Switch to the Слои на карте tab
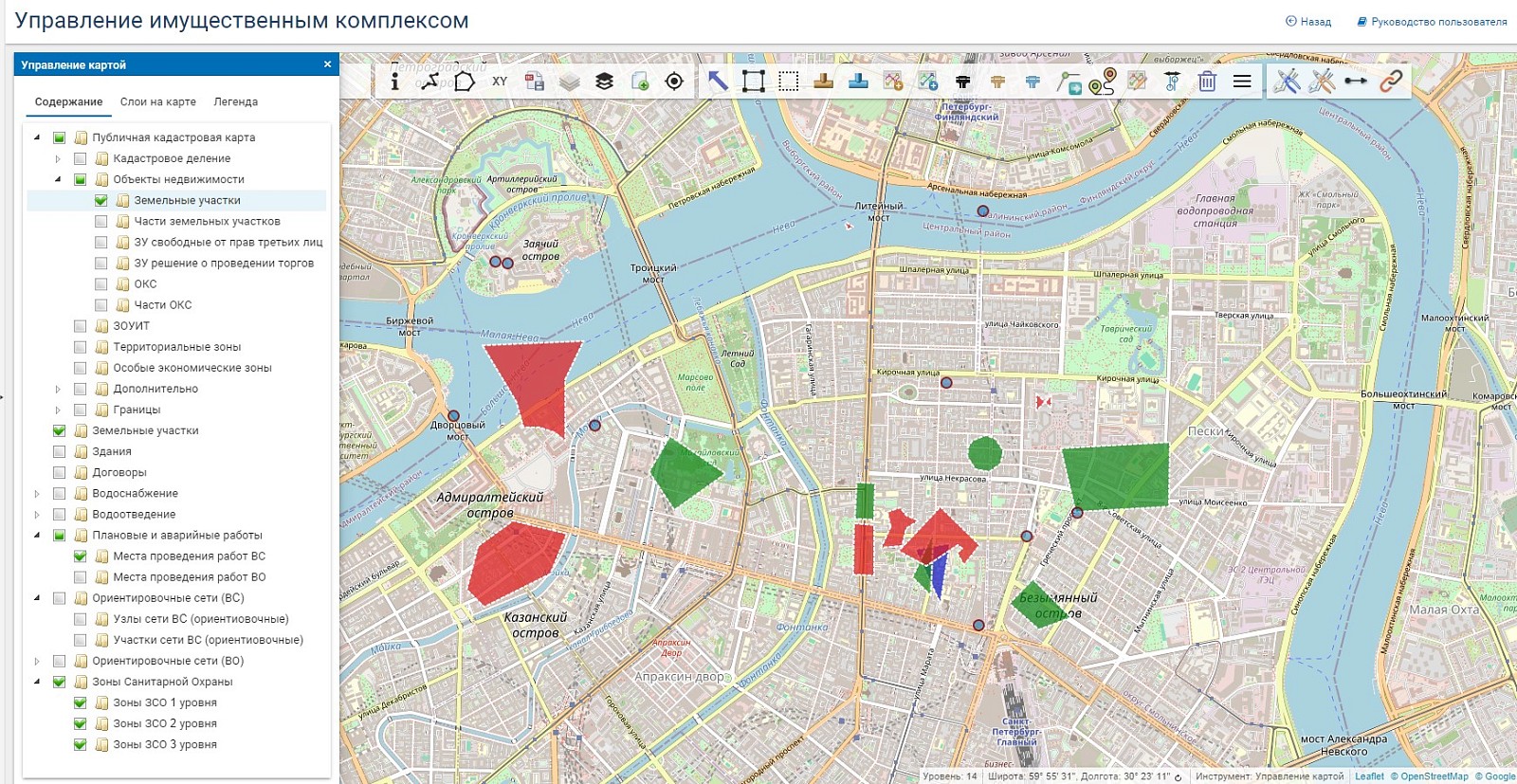Screen dimensions: 1517x784 click(158, 101)
